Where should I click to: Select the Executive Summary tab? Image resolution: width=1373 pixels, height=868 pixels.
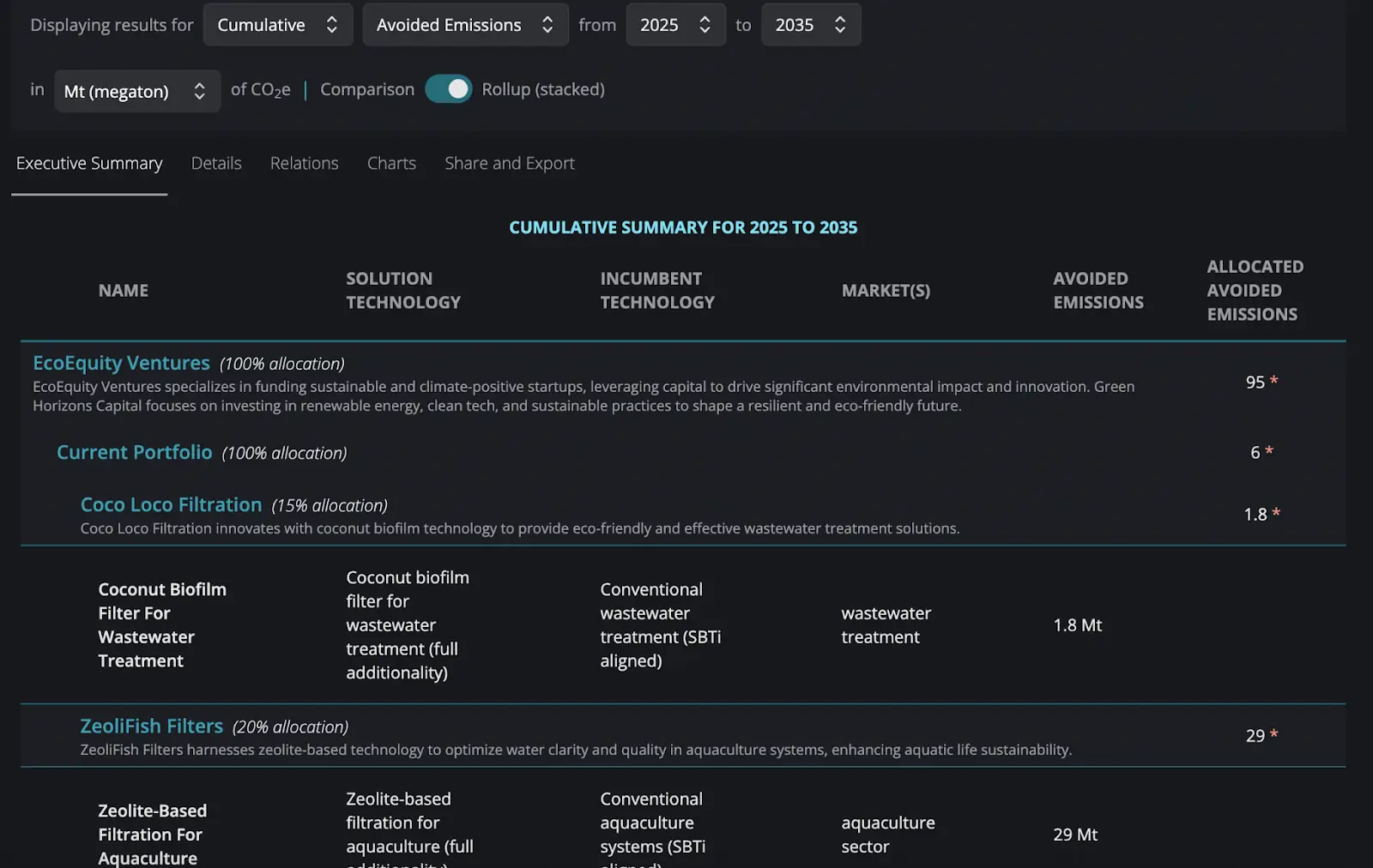89,163
